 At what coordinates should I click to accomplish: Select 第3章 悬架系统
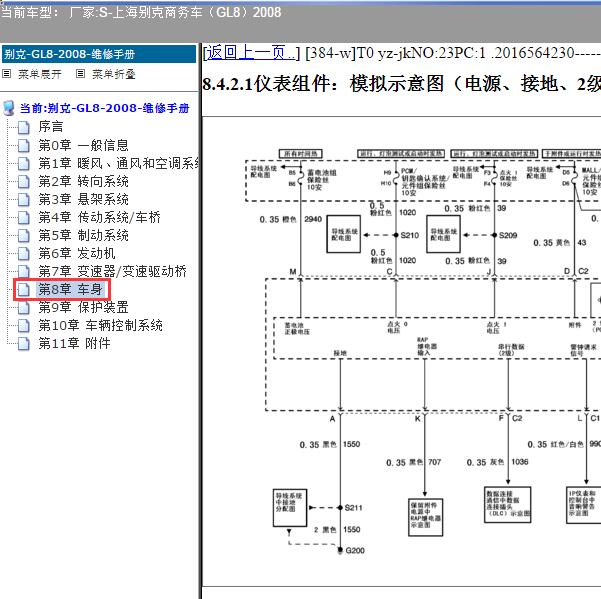pyautogui.click(x=84, y=200)
